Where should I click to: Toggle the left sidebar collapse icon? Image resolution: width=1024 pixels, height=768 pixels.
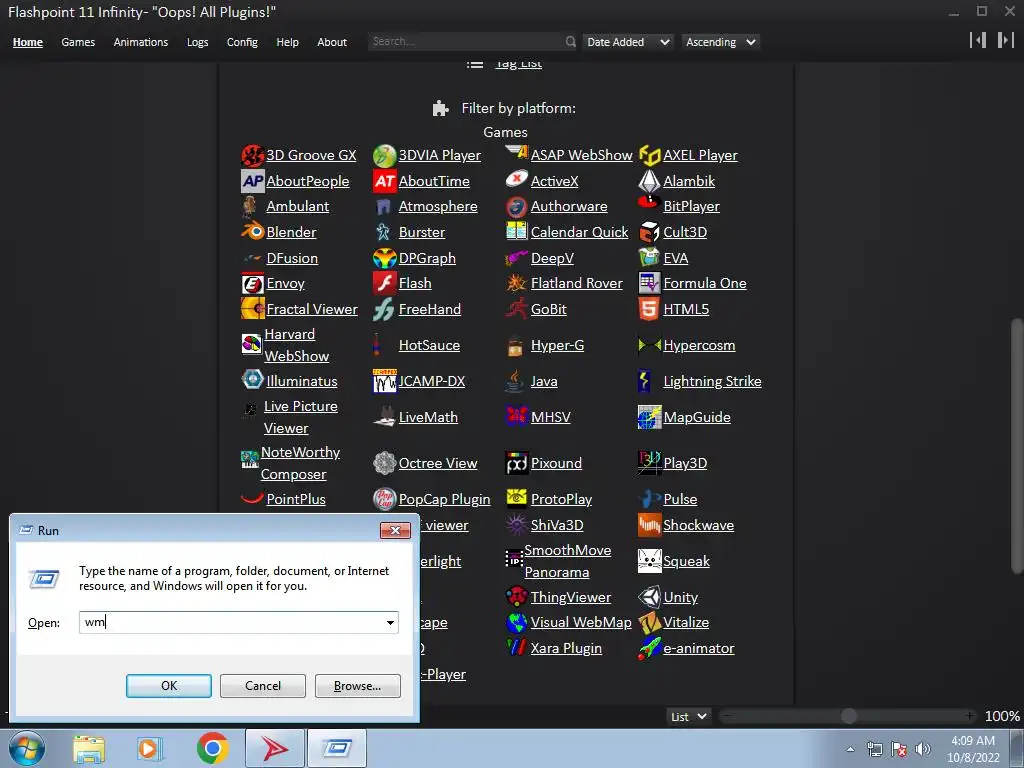978,40
